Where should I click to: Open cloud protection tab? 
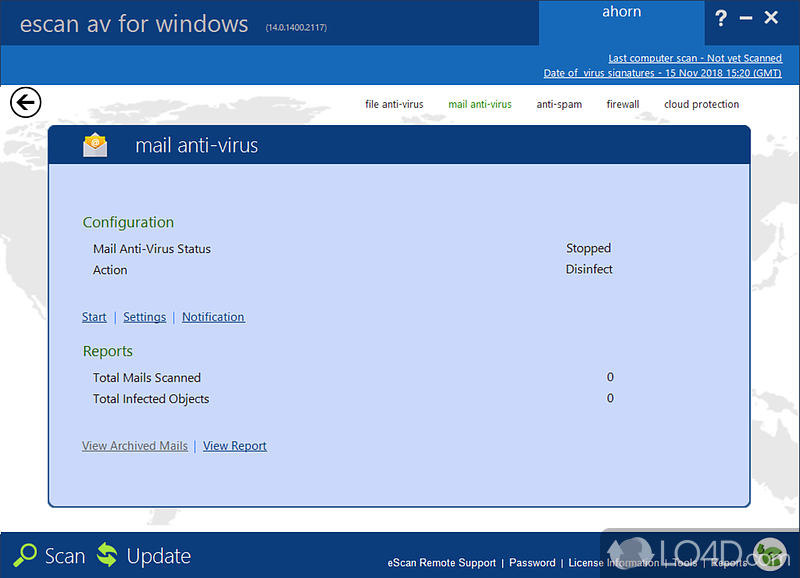click(x=701, y=104)
